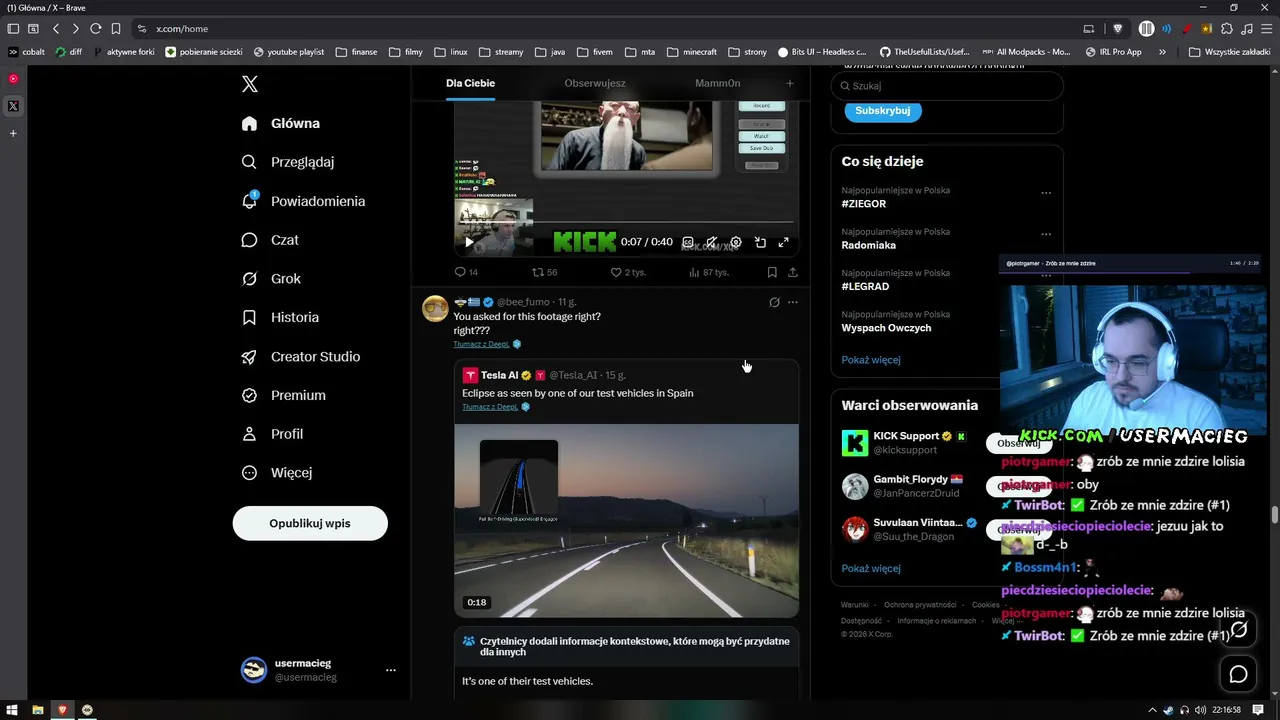1280x720 pixels.
Task: Bookmark the KICK video post
Action: tap(772, 272)
